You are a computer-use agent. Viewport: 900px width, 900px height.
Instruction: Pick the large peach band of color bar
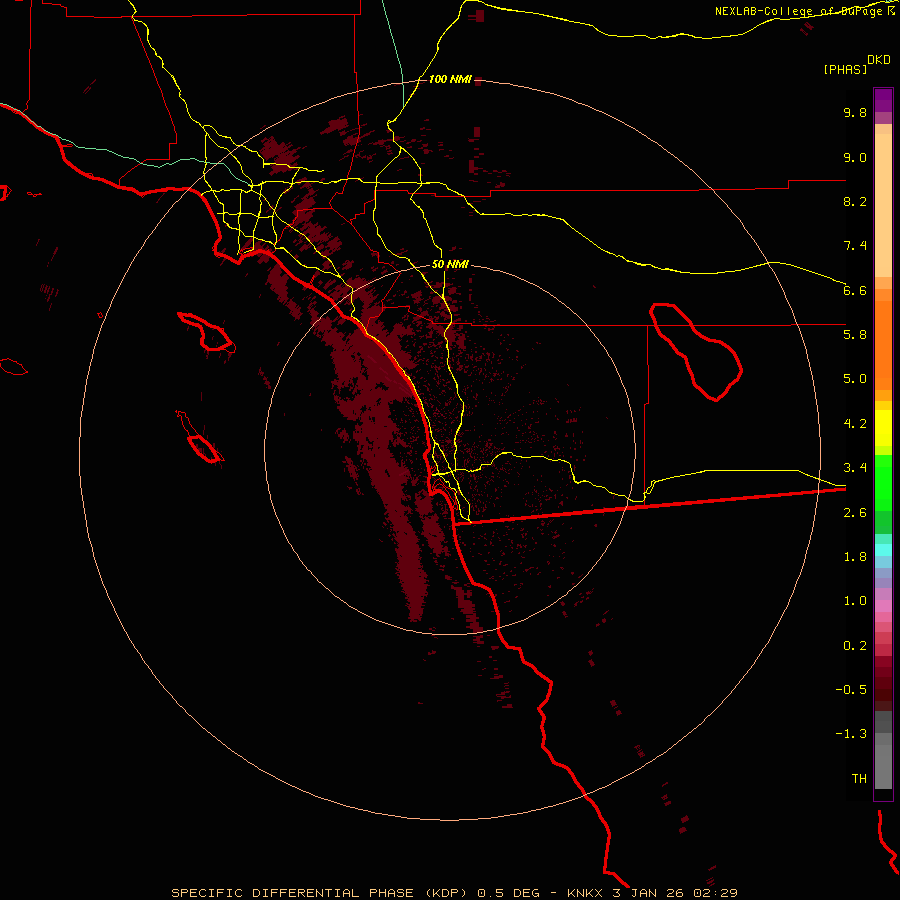(883, 205)
